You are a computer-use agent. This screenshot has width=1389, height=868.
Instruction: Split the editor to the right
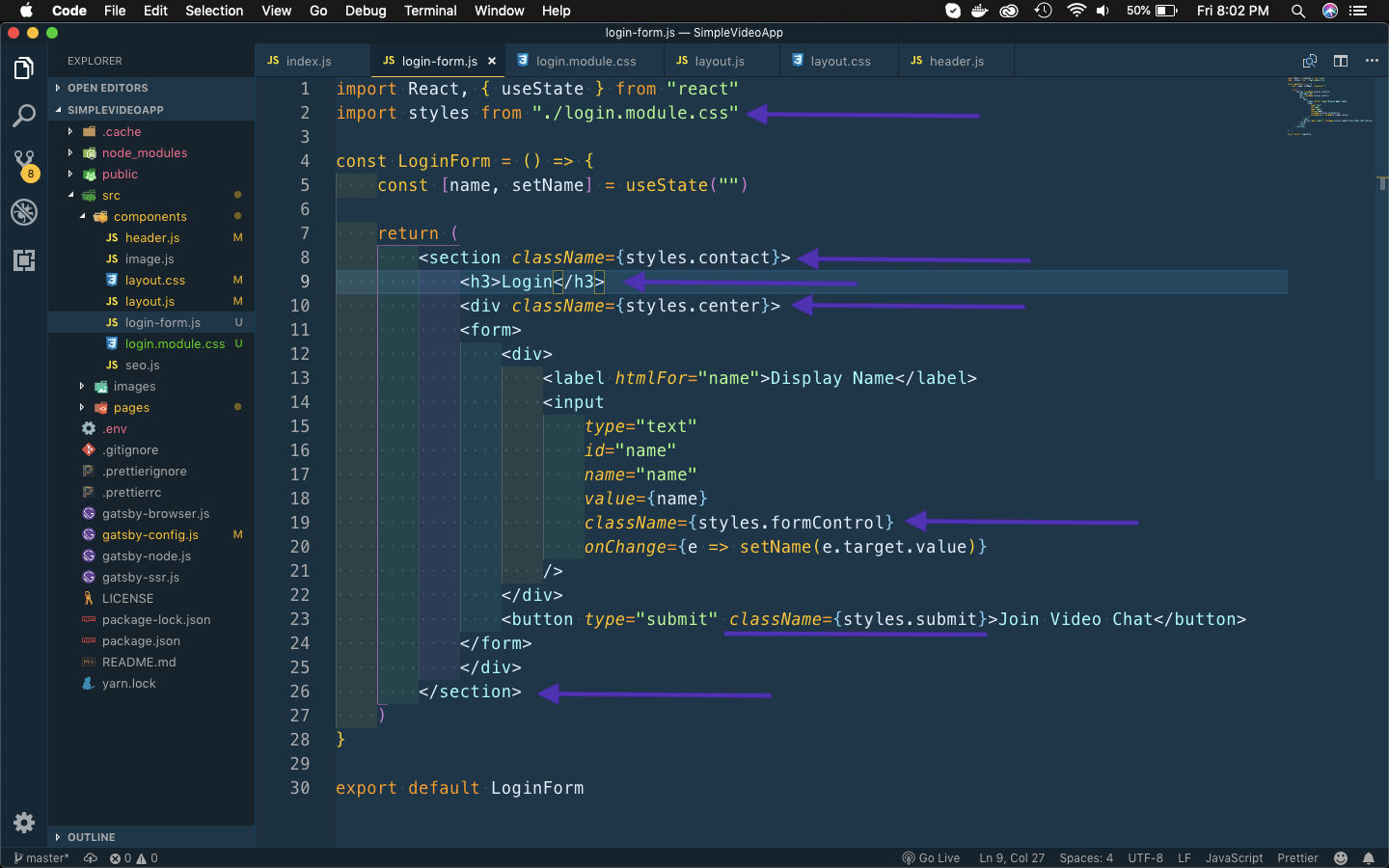1341,61
